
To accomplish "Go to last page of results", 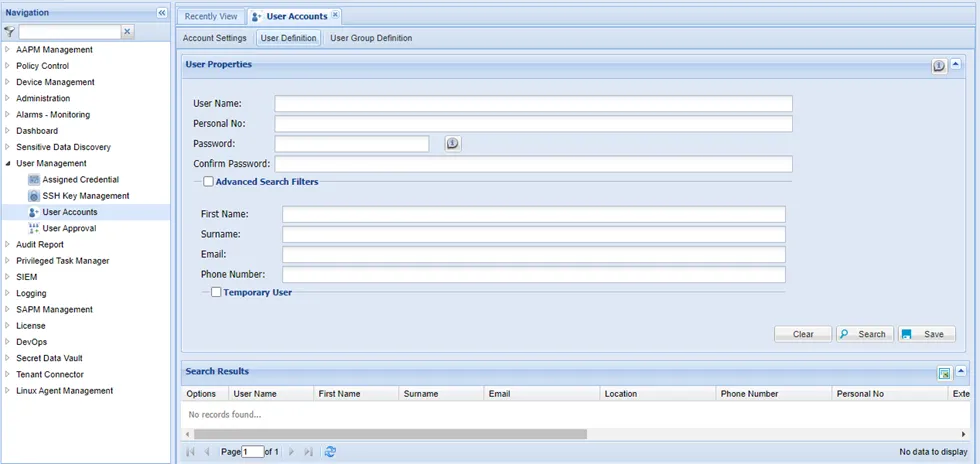I will click(x=308, y=451).
